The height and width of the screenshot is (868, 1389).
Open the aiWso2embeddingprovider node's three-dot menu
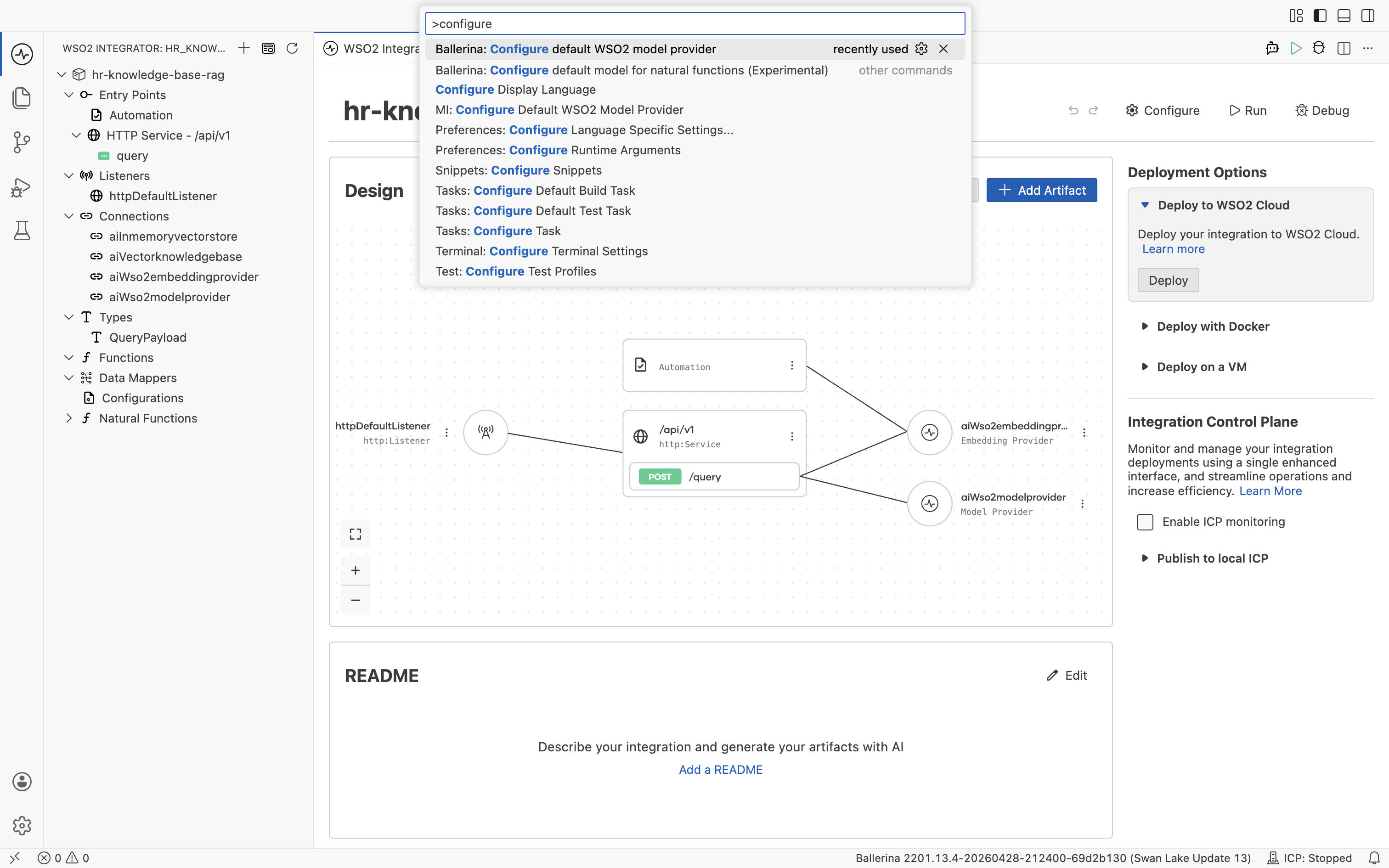(1084, 432)
